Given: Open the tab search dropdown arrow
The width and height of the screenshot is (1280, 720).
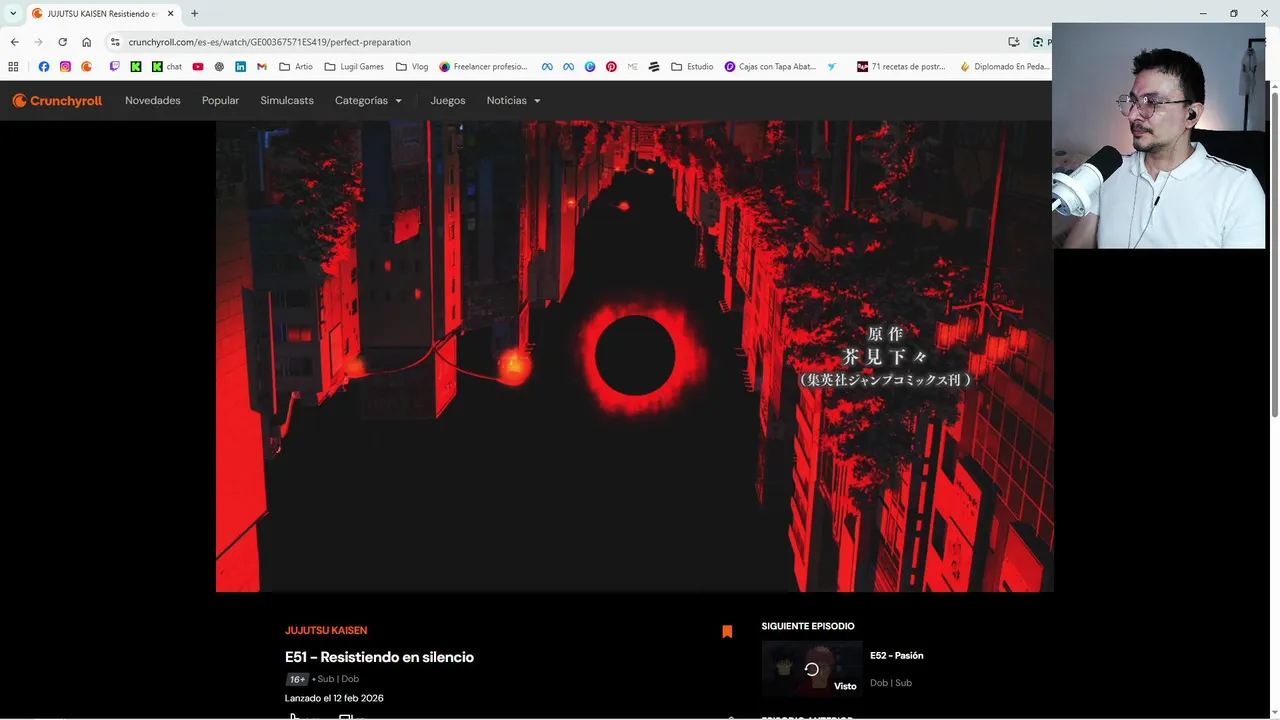Looking at the screenshot, I should tap(13, 13).
